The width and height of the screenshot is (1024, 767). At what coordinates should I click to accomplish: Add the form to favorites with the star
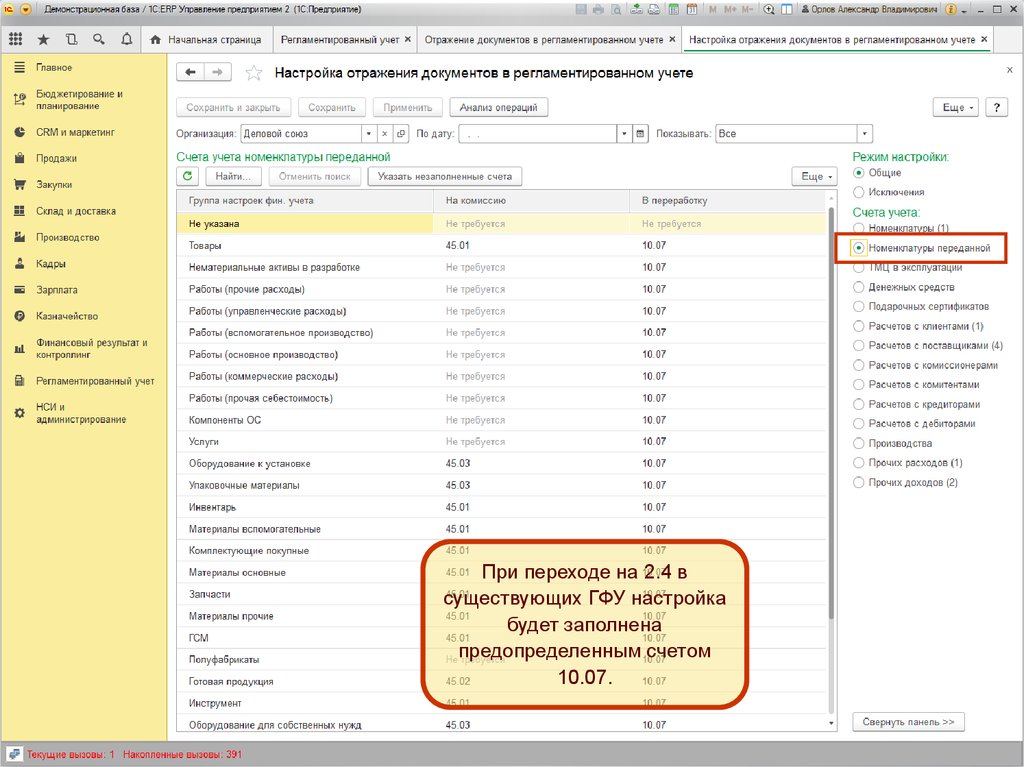(x=254, y=73)
